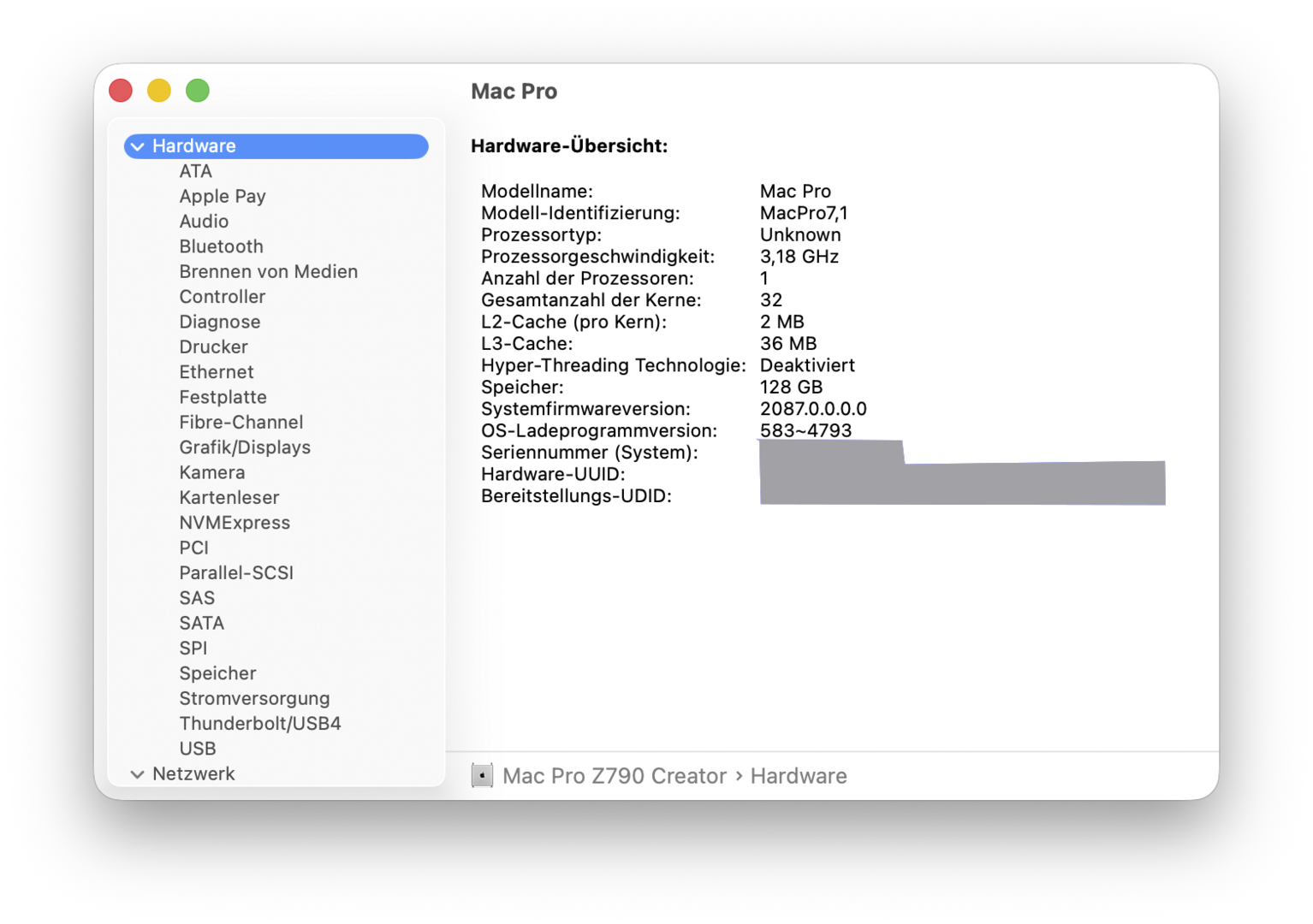Click the Mac Pro computer icon in path bar
The image size is (1313, 924).
[482, 776]
